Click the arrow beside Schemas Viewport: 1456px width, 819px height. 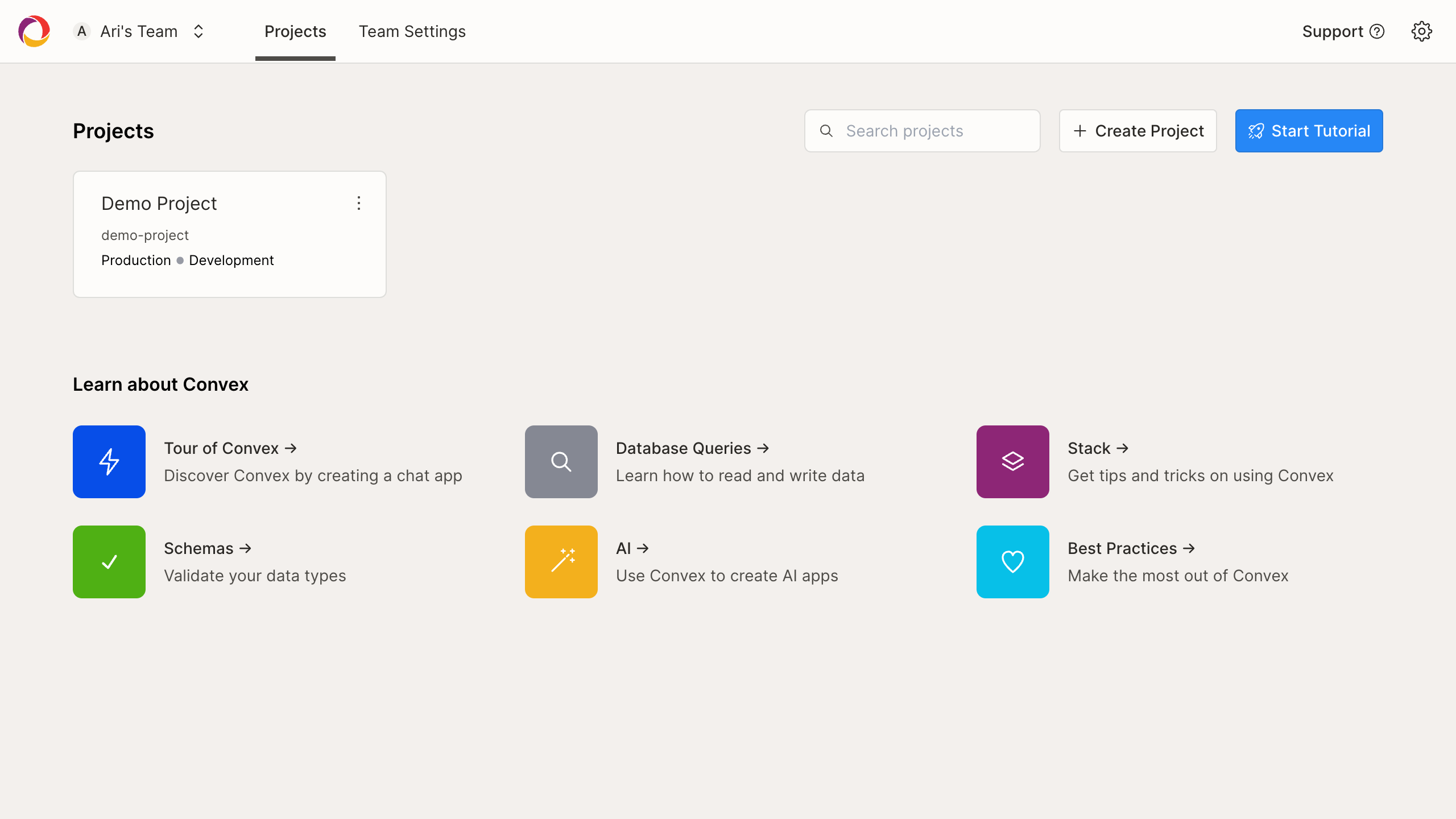point(245,548)
